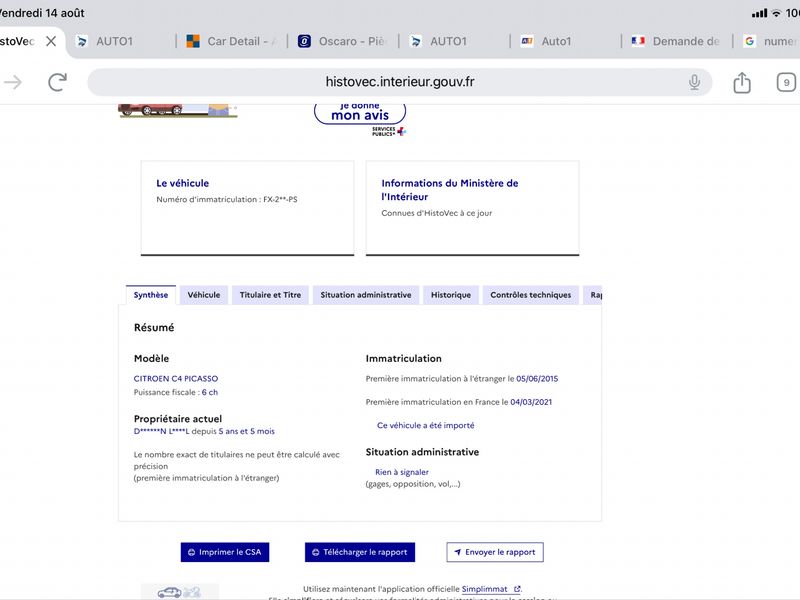Open the tab overview showing 9 tabs

(x=786, y=82)
